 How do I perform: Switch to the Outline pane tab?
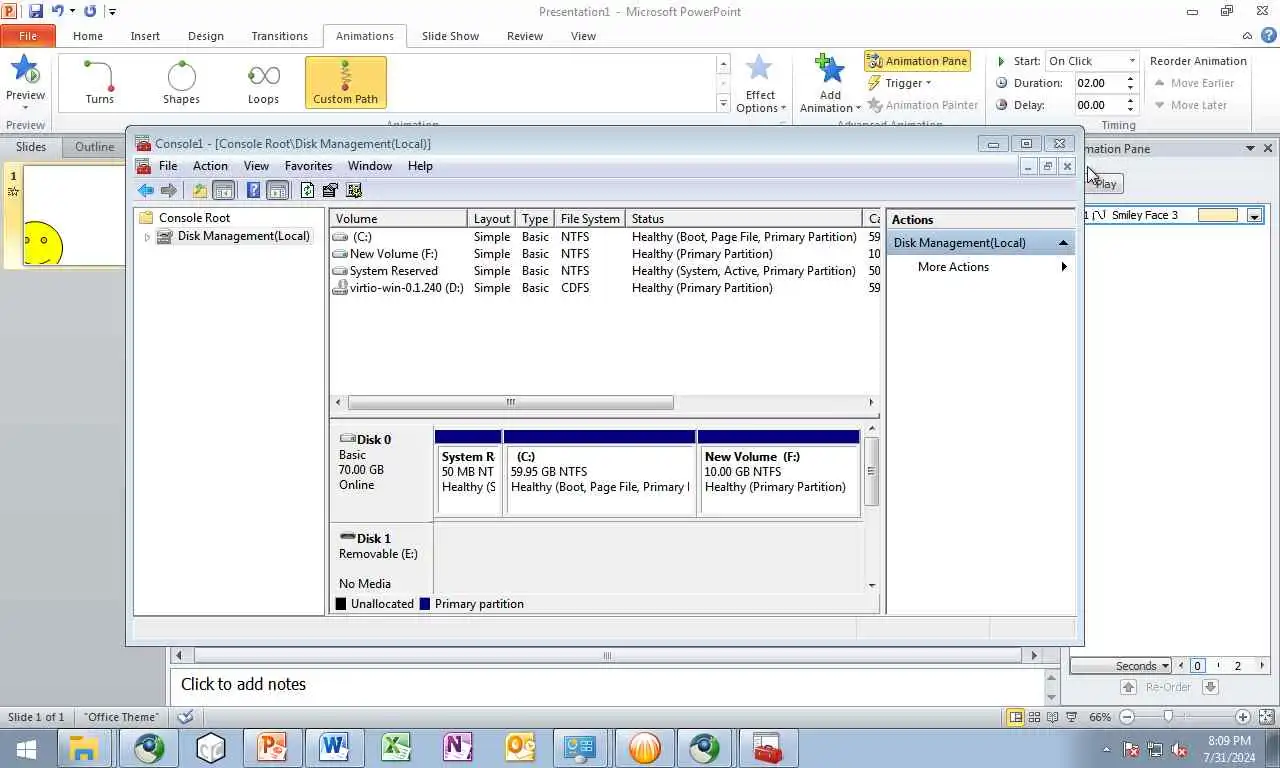tap(95, 147)
